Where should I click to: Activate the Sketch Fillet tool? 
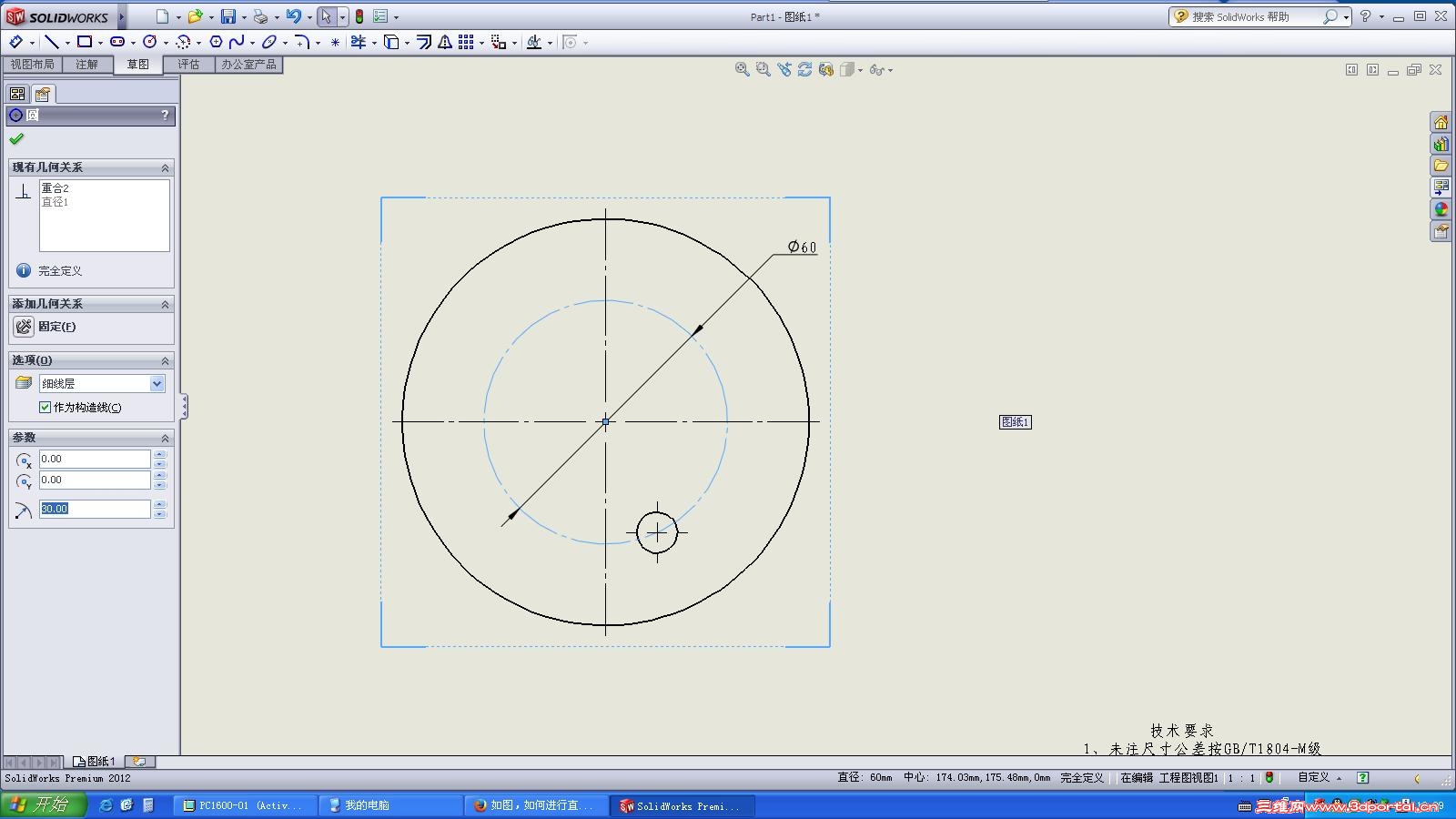(x=302, y=42)
